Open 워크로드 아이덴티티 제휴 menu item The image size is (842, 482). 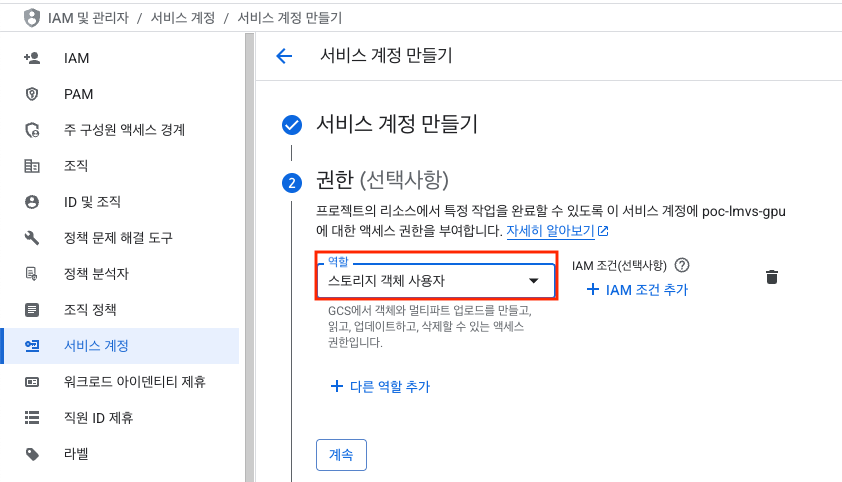click(x=120, y=382)
